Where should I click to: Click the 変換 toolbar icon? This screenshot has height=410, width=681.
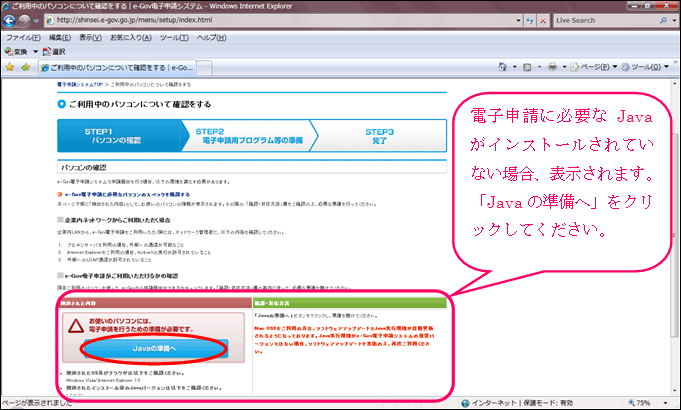[16, 51]
